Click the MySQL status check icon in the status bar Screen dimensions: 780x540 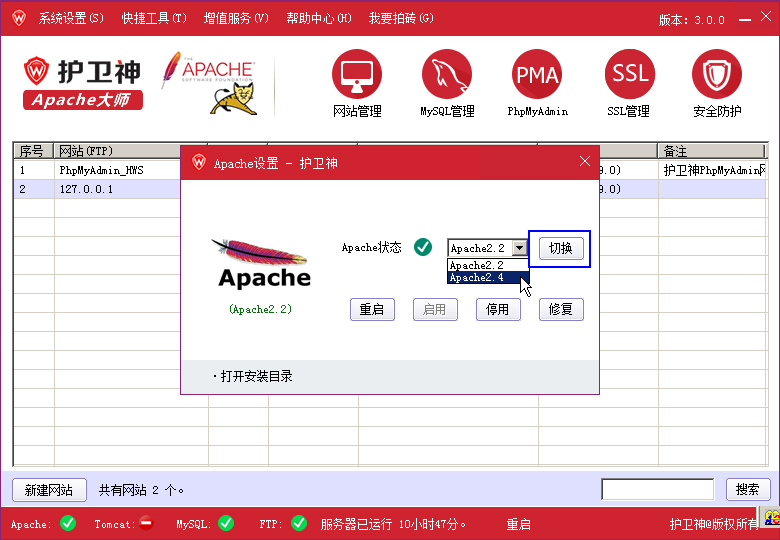pos(226,523)
